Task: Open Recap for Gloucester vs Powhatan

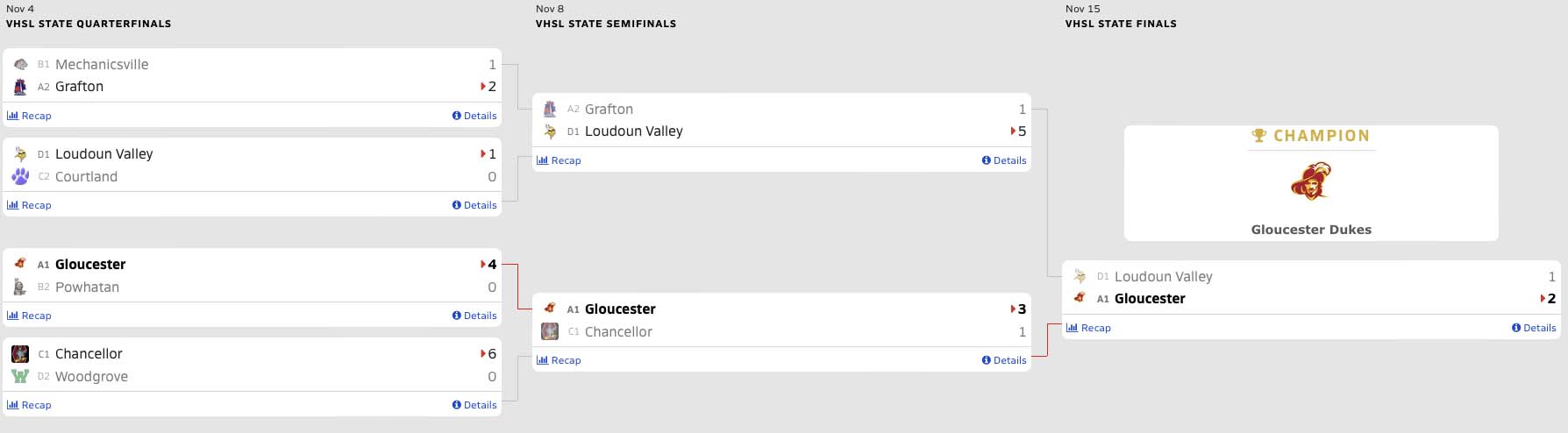Action: 30,316
